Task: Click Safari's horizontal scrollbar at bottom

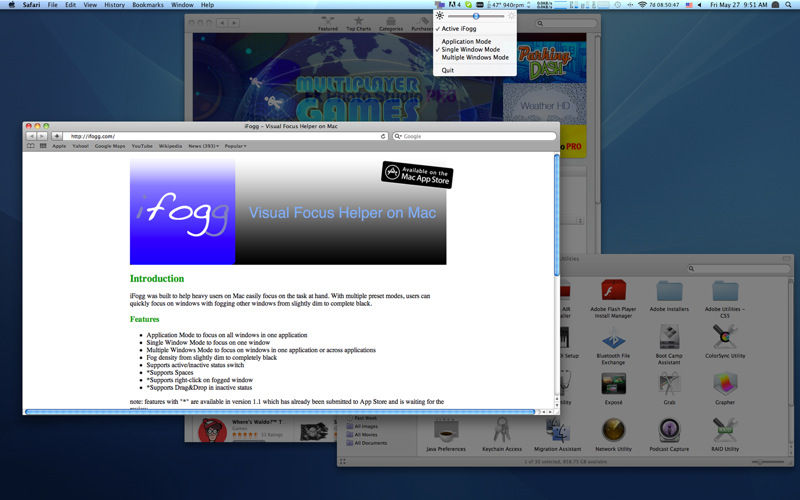Action: pos(280,411)
